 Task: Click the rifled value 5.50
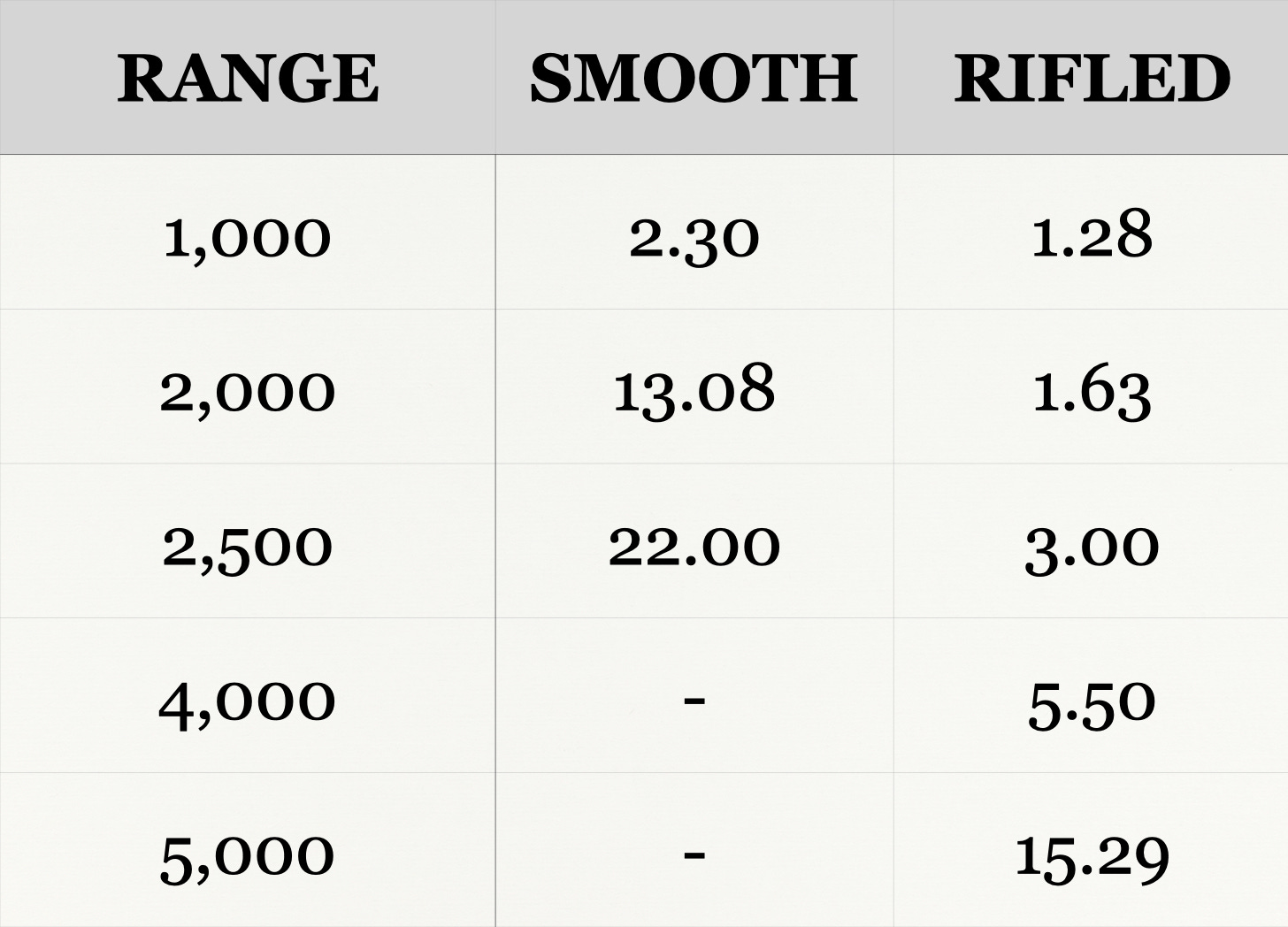pos(1092,703)
